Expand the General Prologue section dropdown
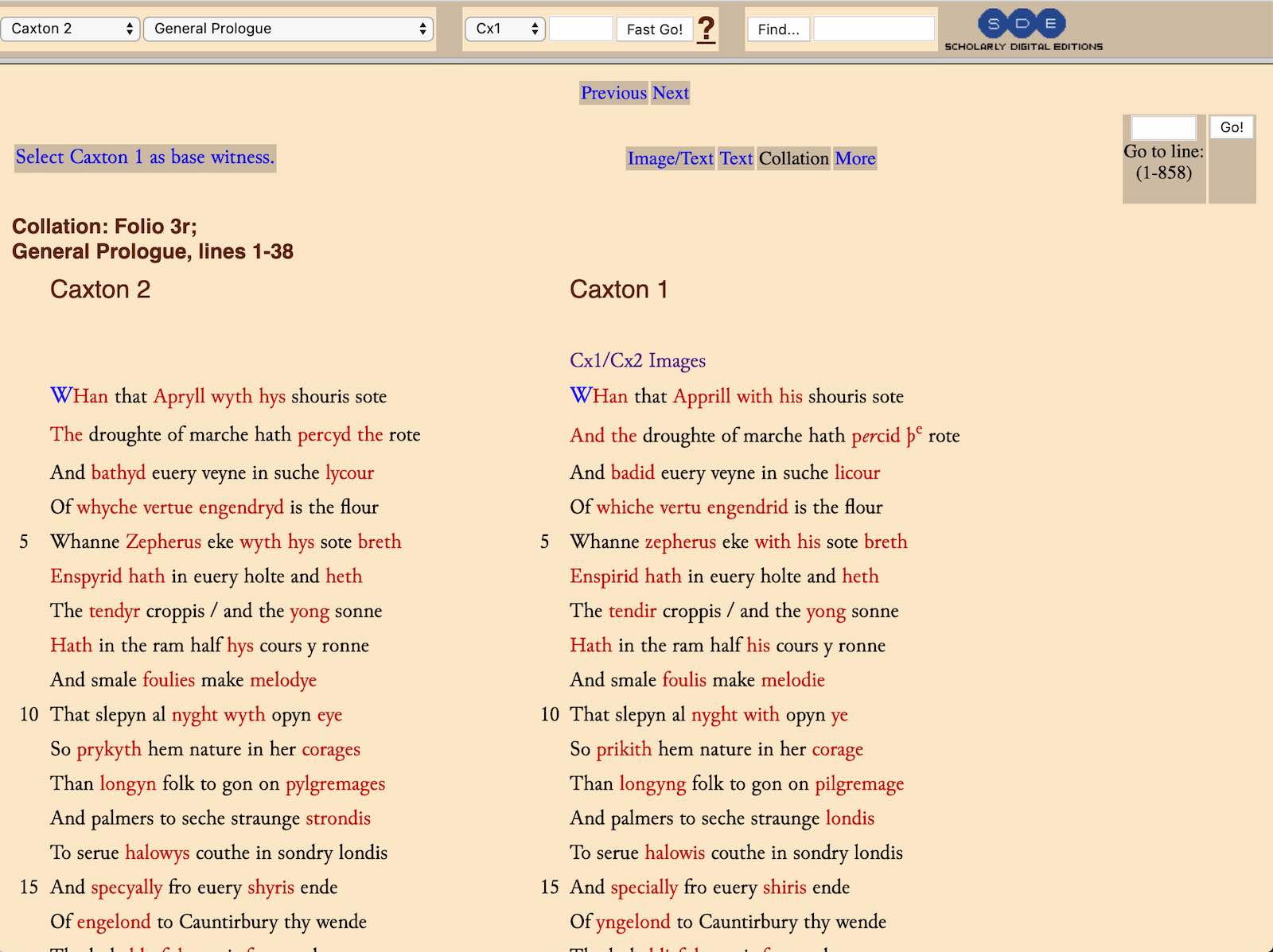Viewport: 1273px width, 952px height. [288, 29]
